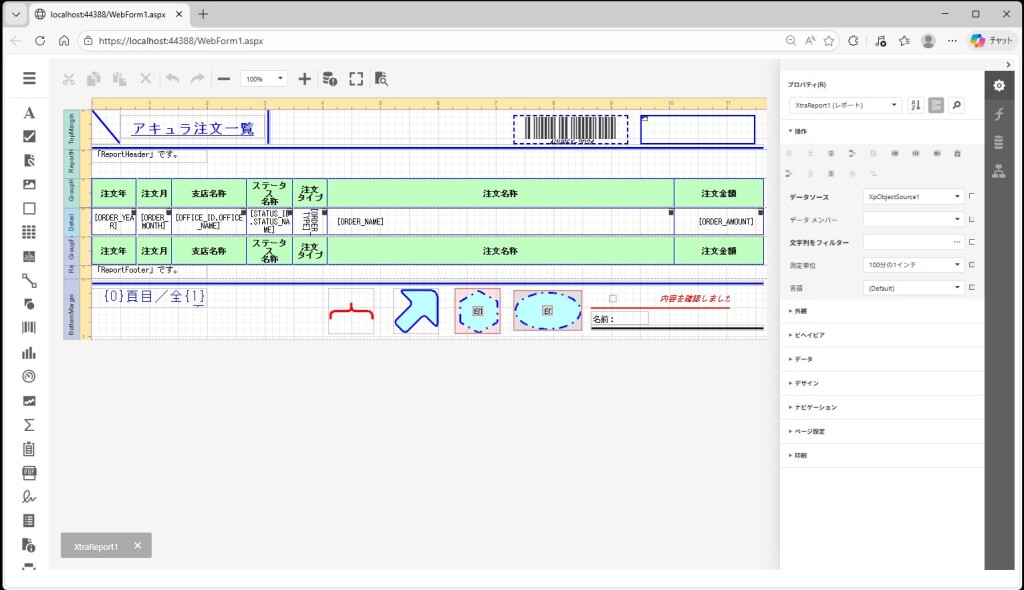1024x590 pixels.
Task: Select the Barcode control in the toolbox
Action: 29,328
